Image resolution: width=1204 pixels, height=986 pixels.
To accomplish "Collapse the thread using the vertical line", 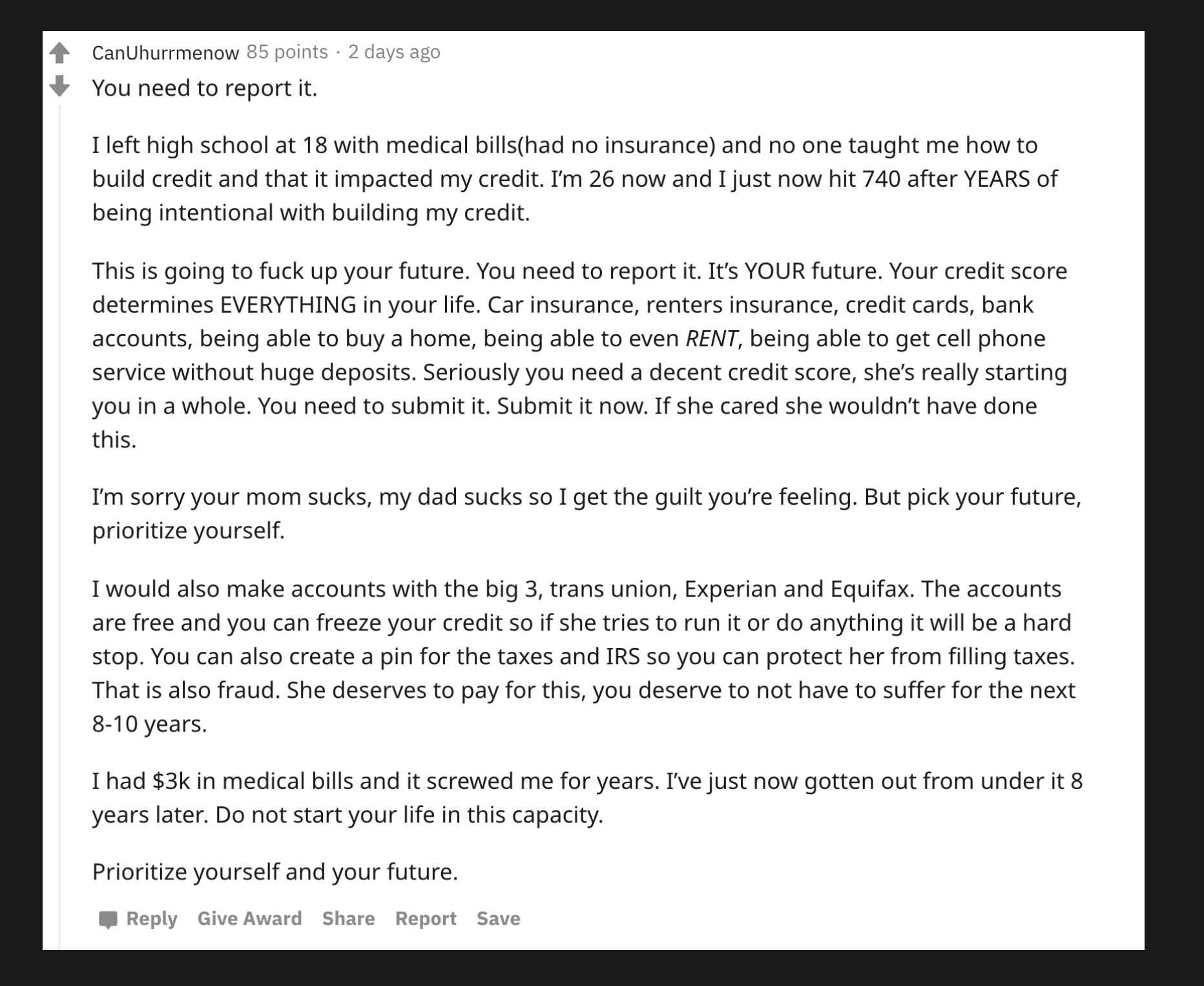I will coord(59,517).
